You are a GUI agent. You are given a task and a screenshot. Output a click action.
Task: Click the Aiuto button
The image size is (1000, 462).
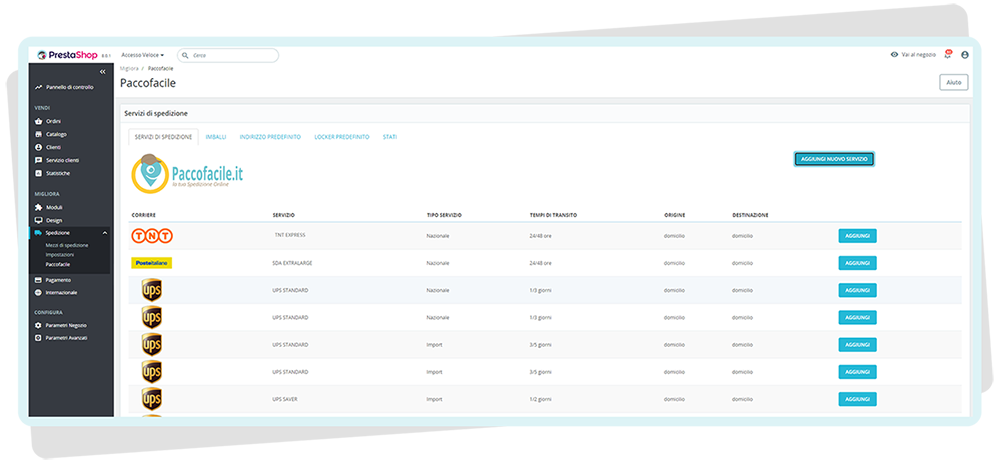click(953, 82)
